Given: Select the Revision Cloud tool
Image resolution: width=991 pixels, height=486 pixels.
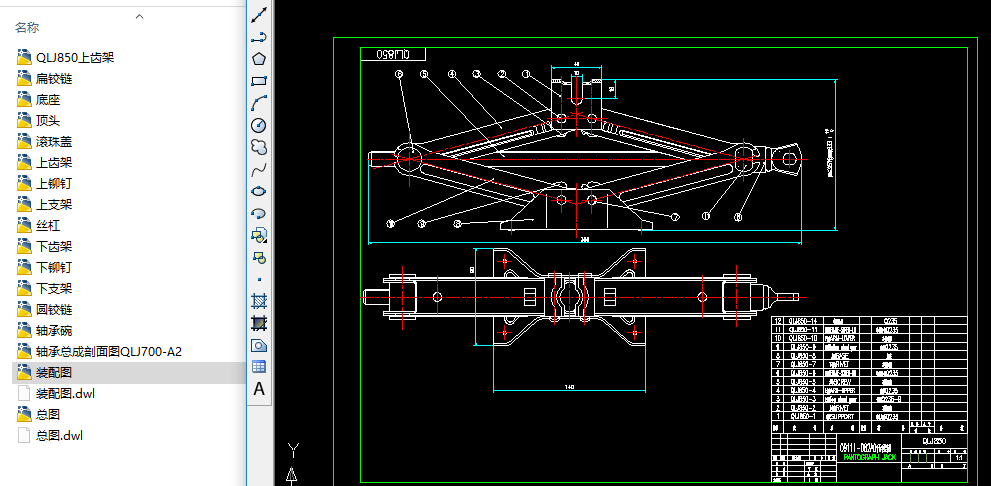Looking at the screenshot, I should pos(259,147).
